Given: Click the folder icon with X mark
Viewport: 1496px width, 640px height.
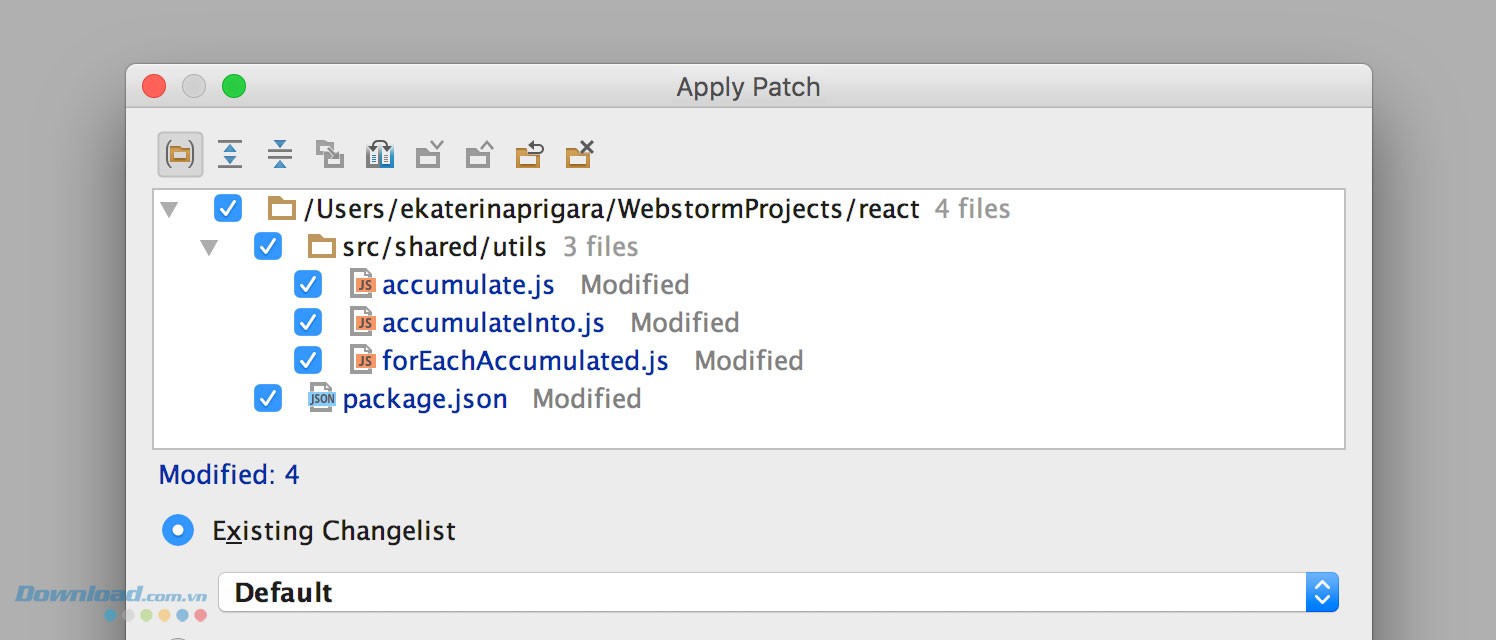Looking at the screenshot, I should pos(579,154).
